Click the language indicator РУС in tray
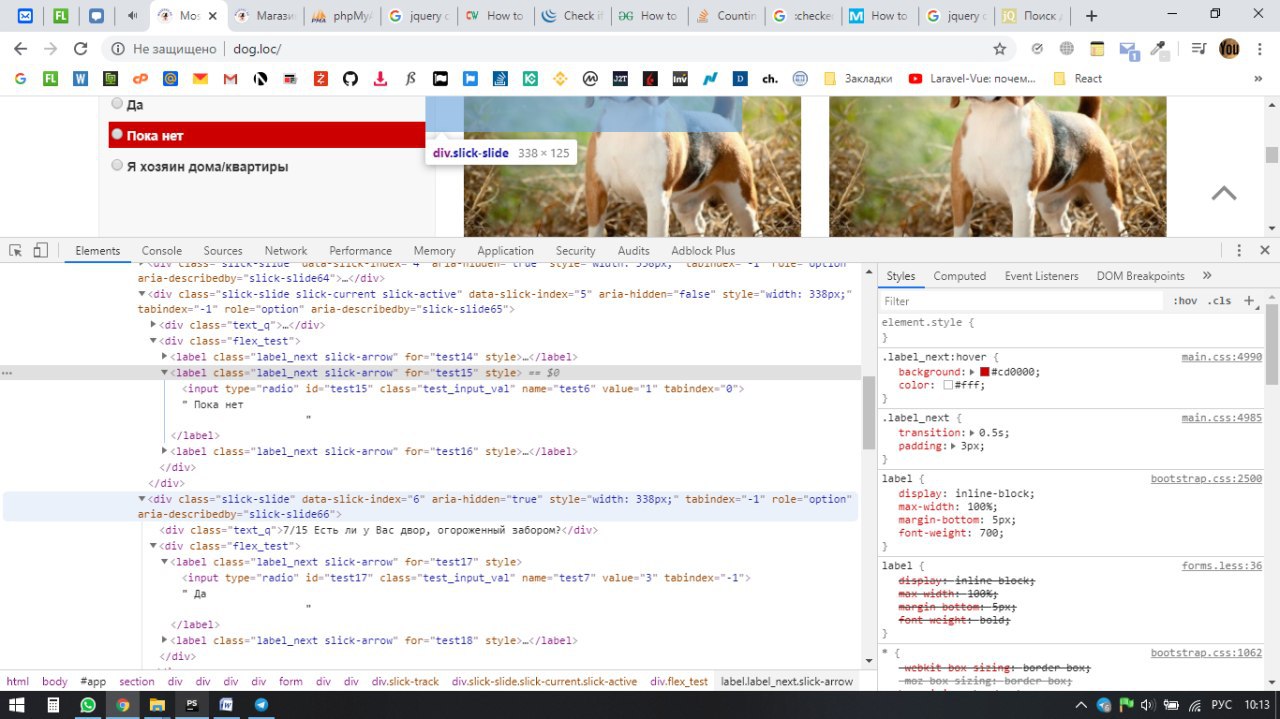 point(1221,705)
